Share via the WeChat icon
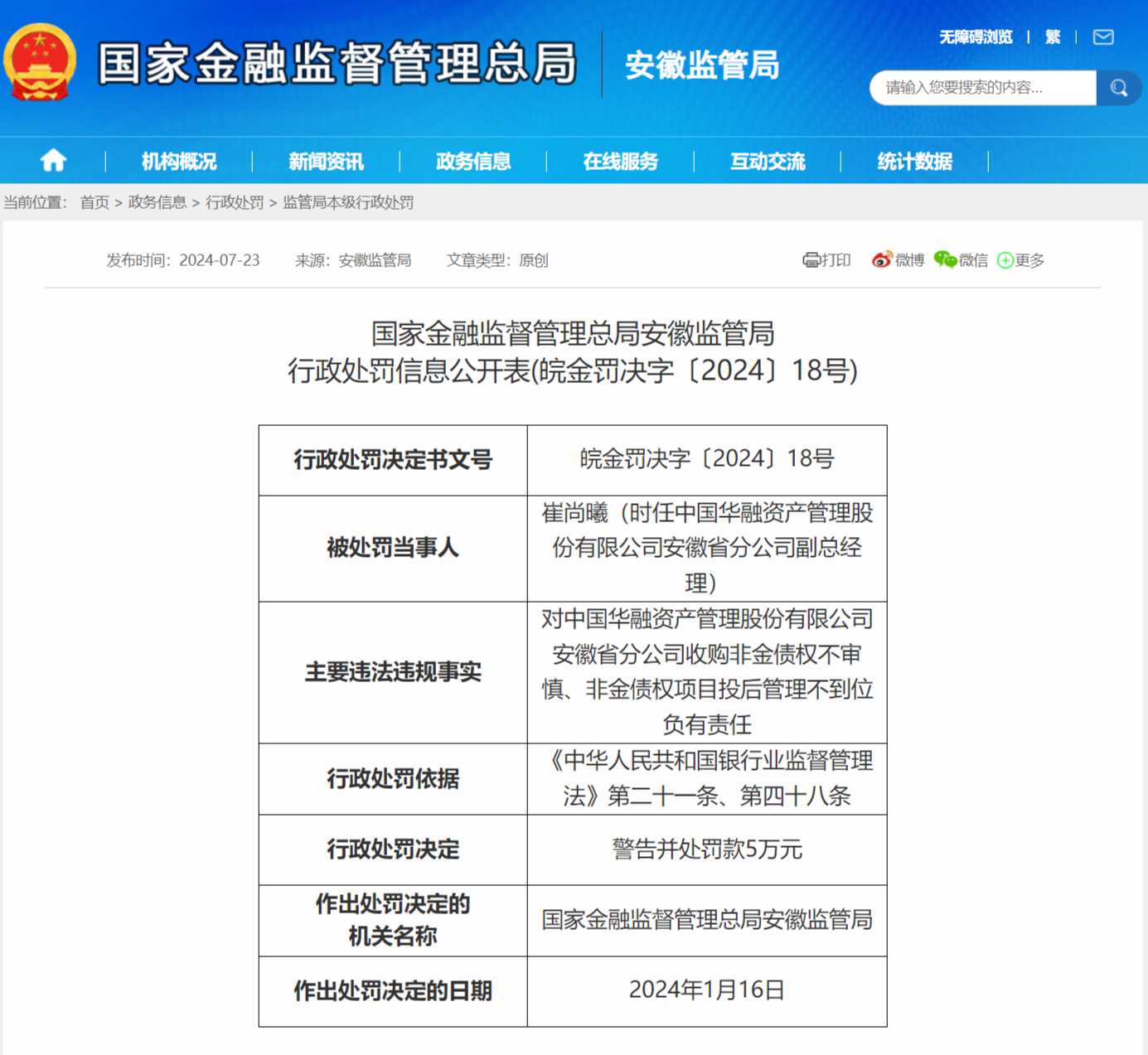1148x1055 pixels. click(x=945, y=260)
